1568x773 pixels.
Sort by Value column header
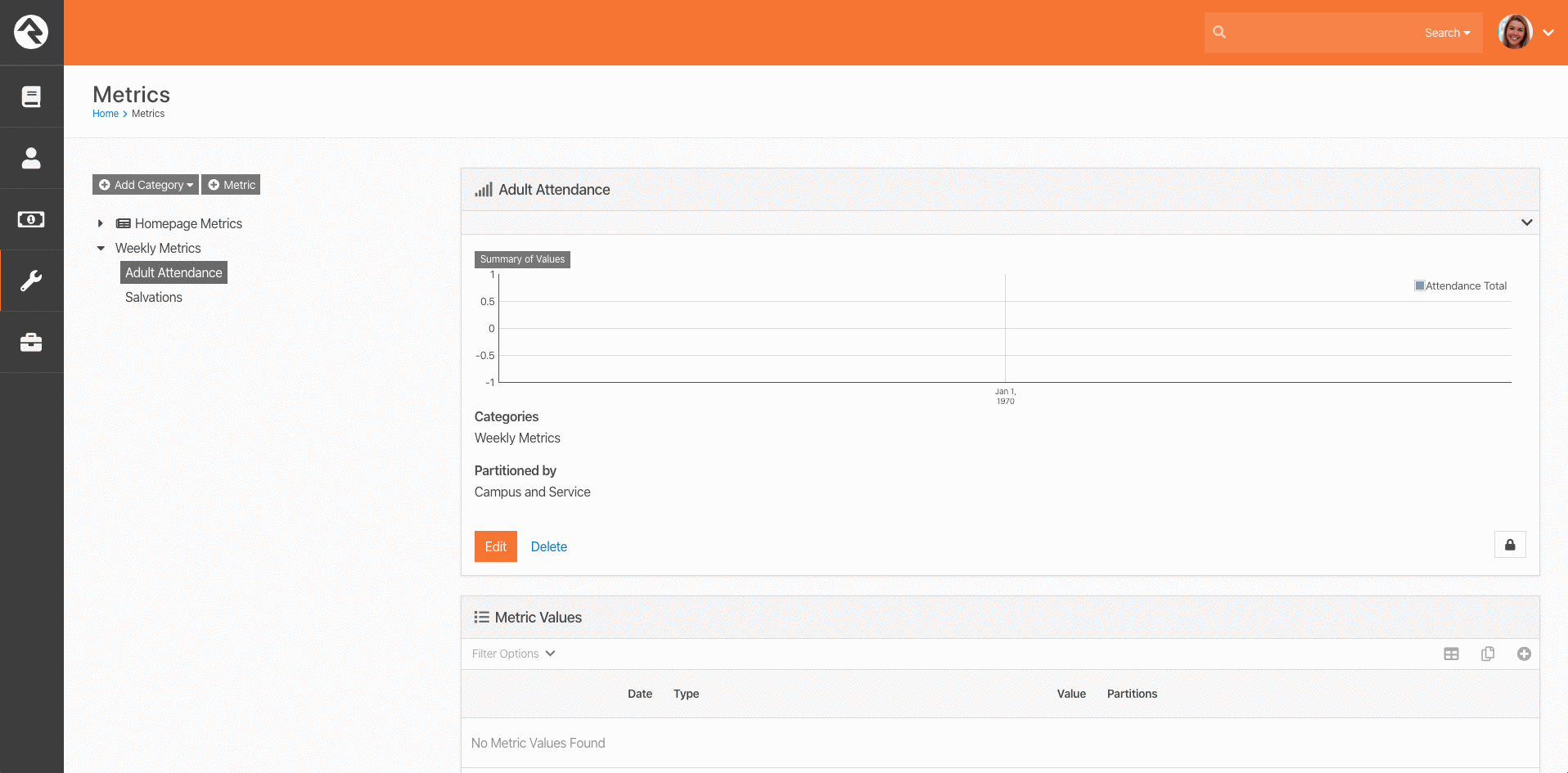tap(1071, 694)
